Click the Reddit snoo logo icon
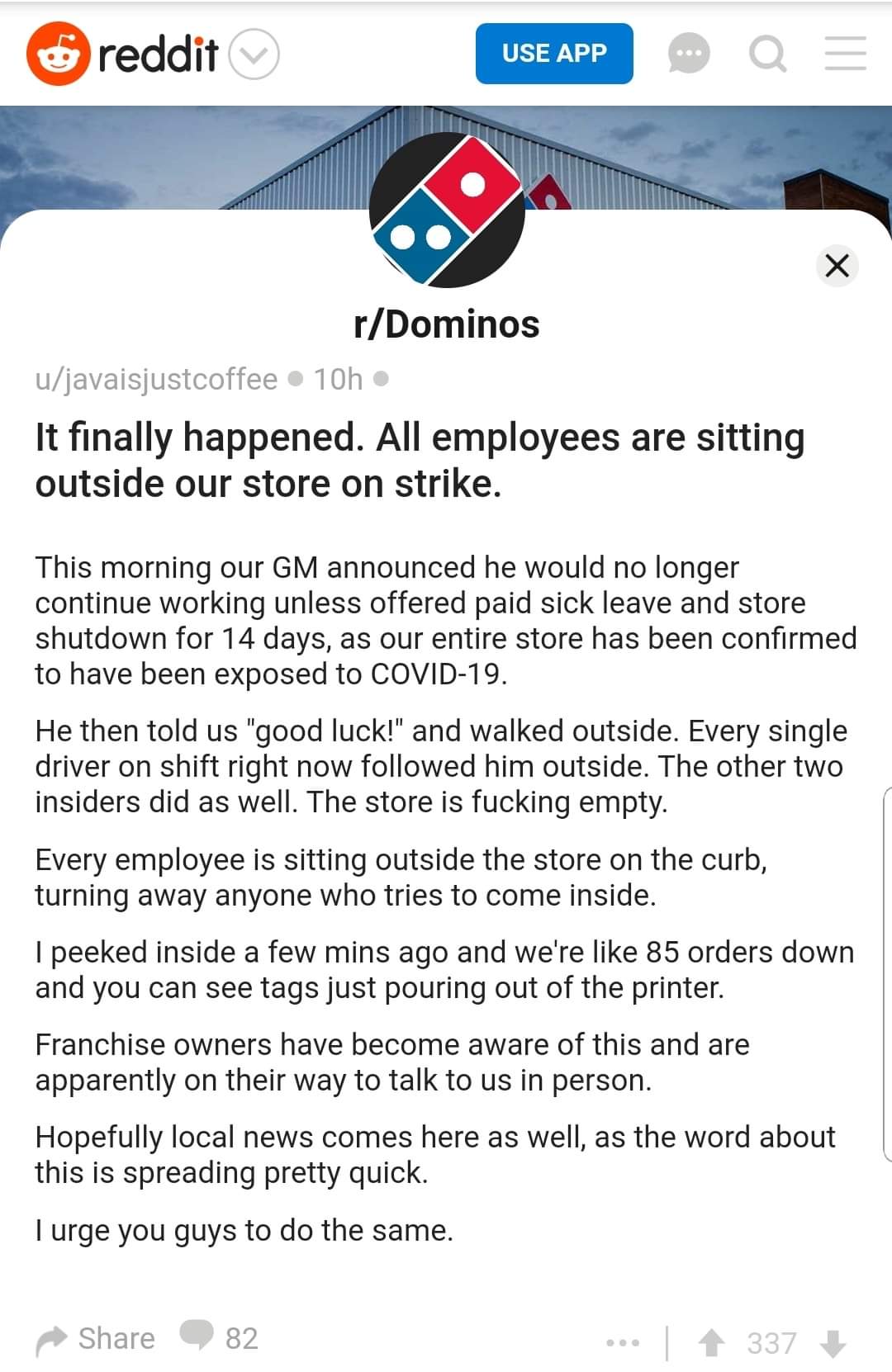892x1372 pixels. click(58, 54)
